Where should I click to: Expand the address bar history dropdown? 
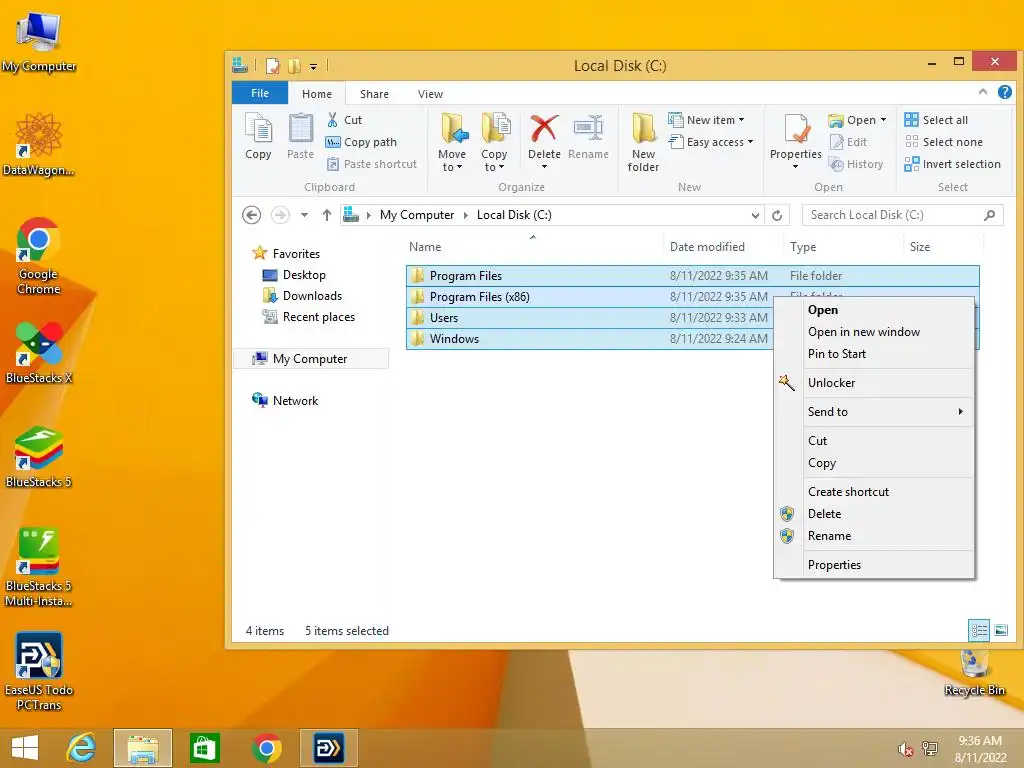755,215
